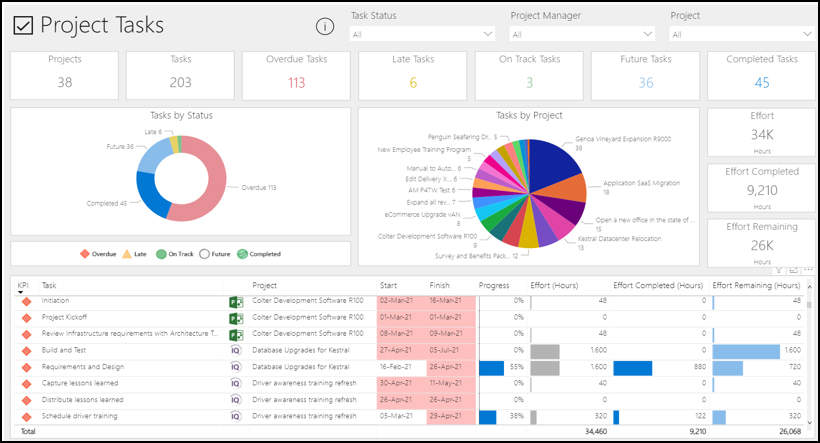
Task: Click the On Track green circle legend icon
Action: [x=162, y=254]
